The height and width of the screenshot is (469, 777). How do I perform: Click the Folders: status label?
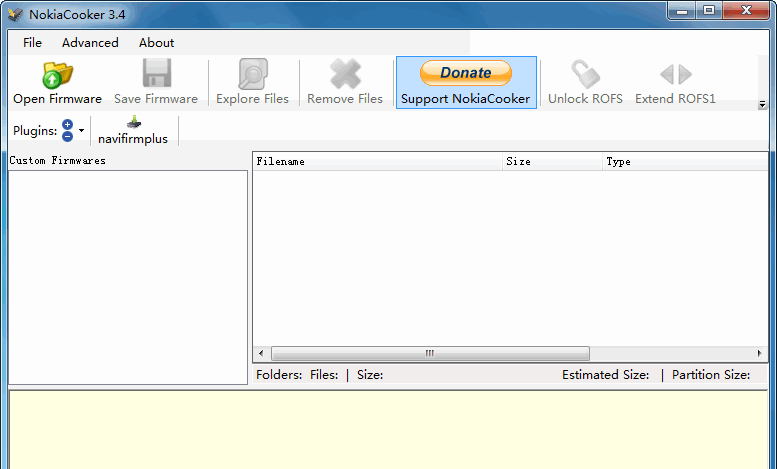(x=279, y=375)
